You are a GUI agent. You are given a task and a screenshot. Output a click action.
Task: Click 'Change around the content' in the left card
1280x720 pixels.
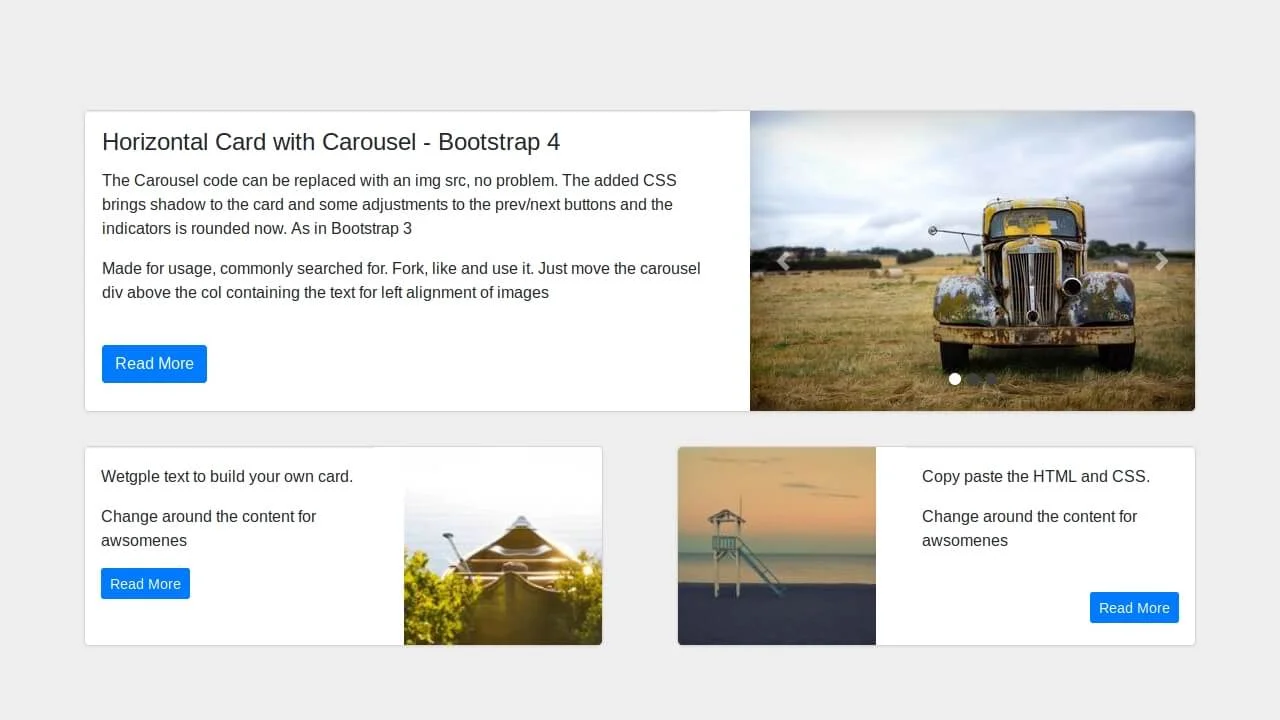208,528
